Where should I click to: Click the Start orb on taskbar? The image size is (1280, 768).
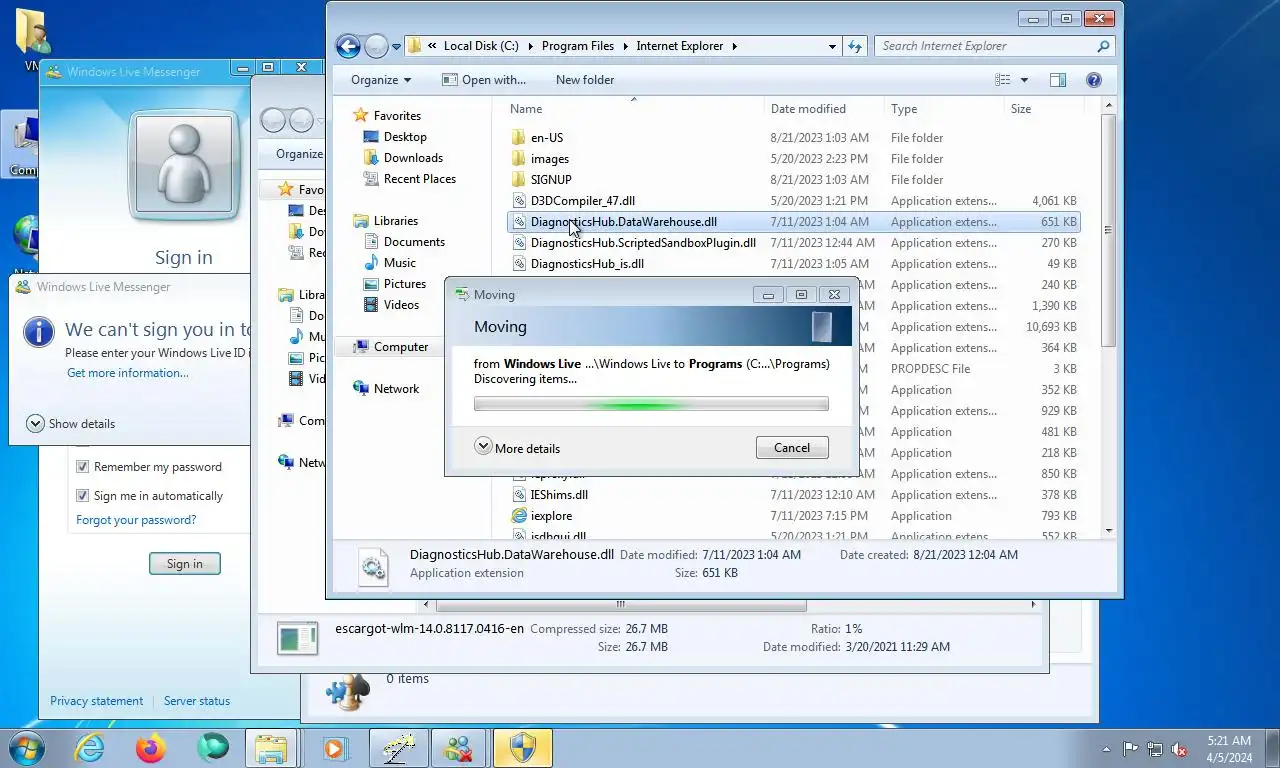point(25,747)
